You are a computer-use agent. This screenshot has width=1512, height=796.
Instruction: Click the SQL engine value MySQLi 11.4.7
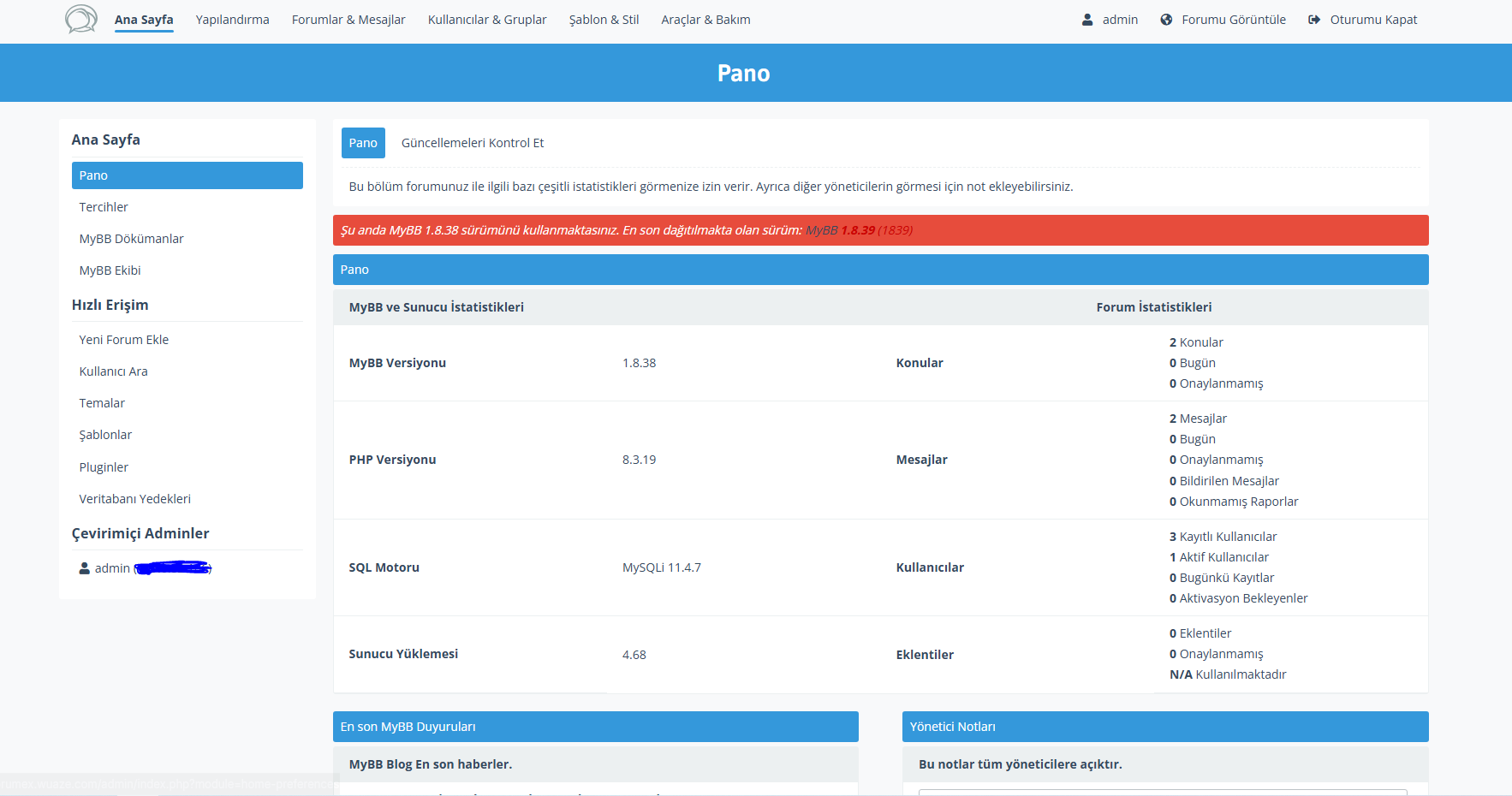coord(662,567)
